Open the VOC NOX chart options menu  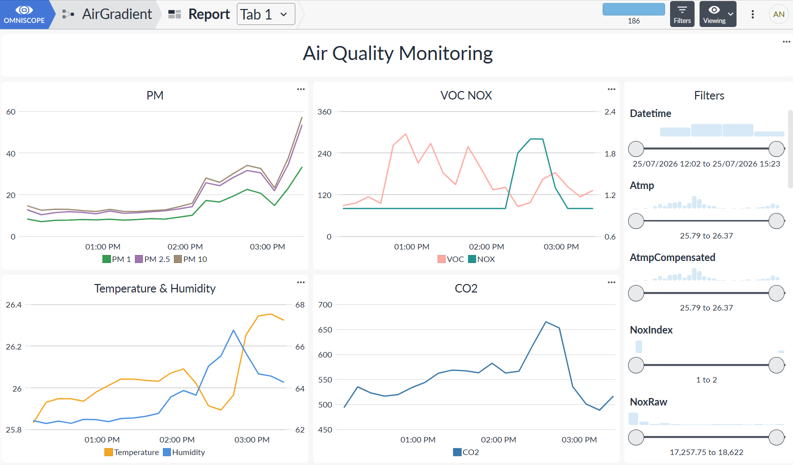(x=611, y=89)
